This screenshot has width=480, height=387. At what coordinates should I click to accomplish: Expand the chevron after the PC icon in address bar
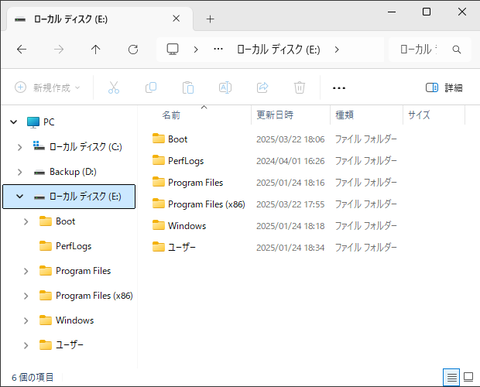click(196, 50)
